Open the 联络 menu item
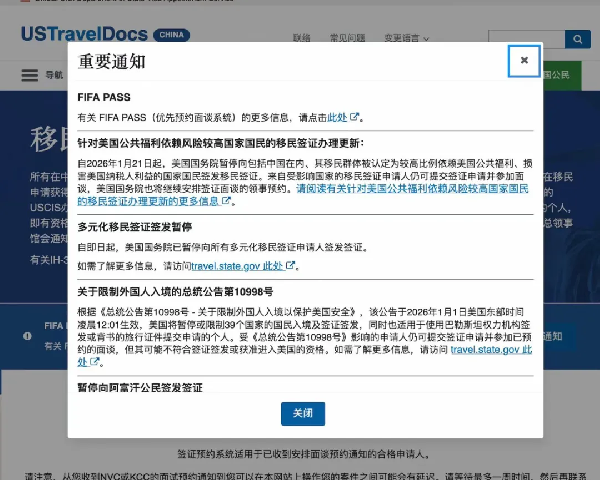 [x=301, y=38]
